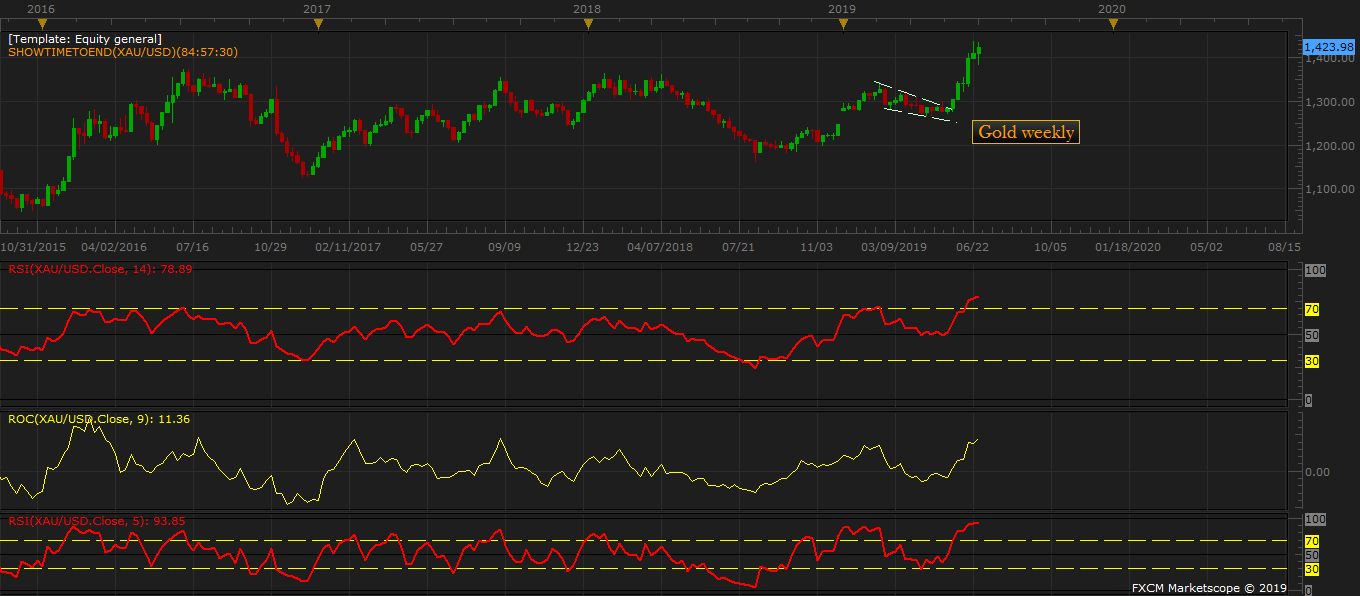Click the 50 level tag in RSI 5 pane
The height and width of the screenshot is (596, 1360).
coord(1312,555)
